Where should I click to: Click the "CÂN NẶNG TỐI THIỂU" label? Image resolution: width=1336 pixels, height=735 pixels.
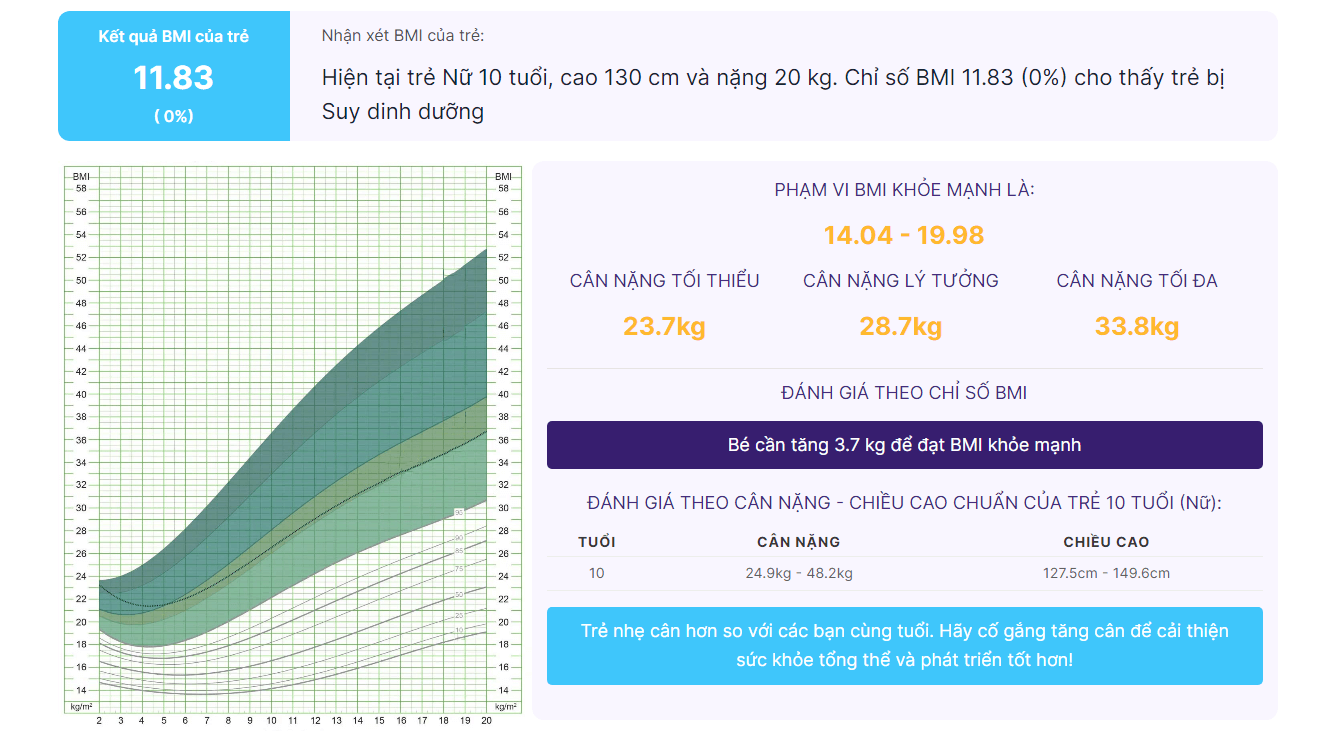[663, 280]
